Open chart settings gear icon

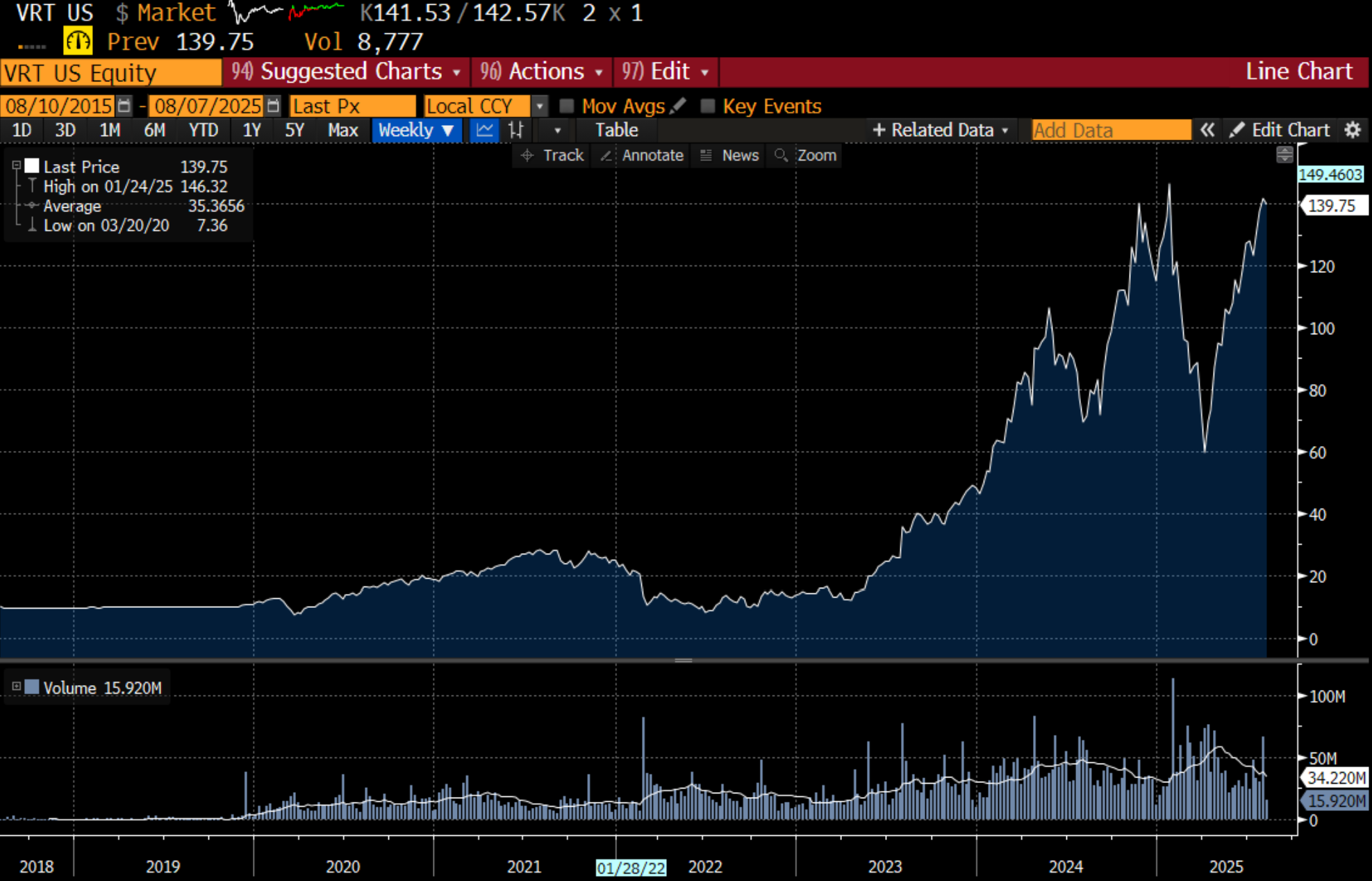1352,130
